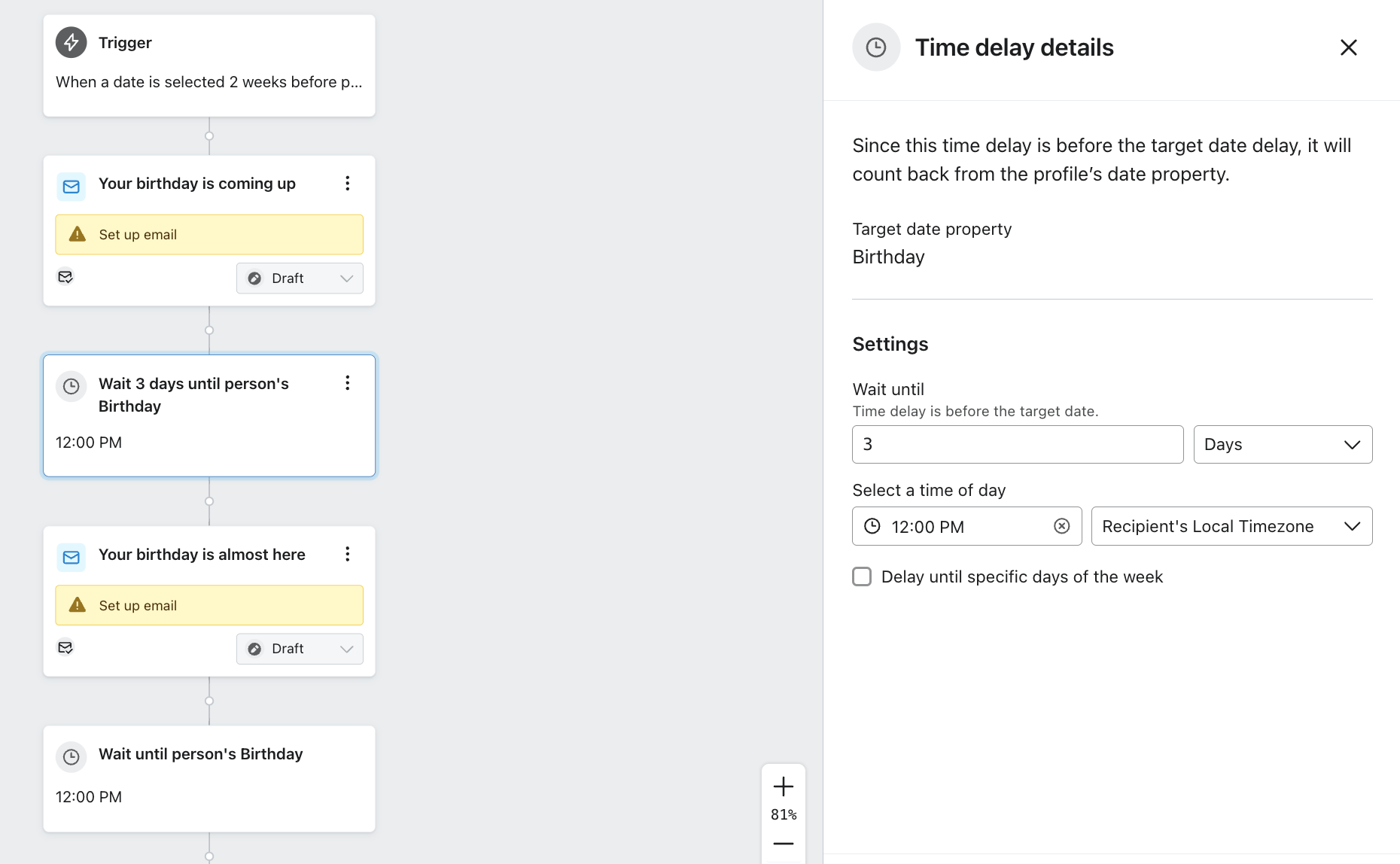This screenshot has height=864, width=1400.
Task: Click the zoom out minus icon
Action: point(783,844)
